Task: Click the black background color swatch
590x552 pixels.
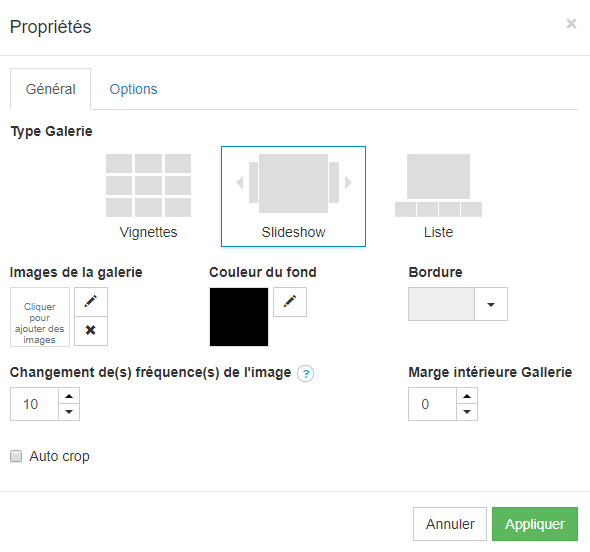Action: (x=239, y=317)
